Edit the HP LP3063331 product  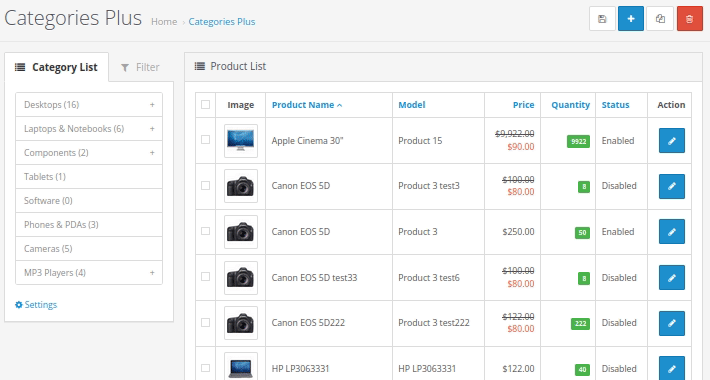pyautogui.click(x=672, y=368)
